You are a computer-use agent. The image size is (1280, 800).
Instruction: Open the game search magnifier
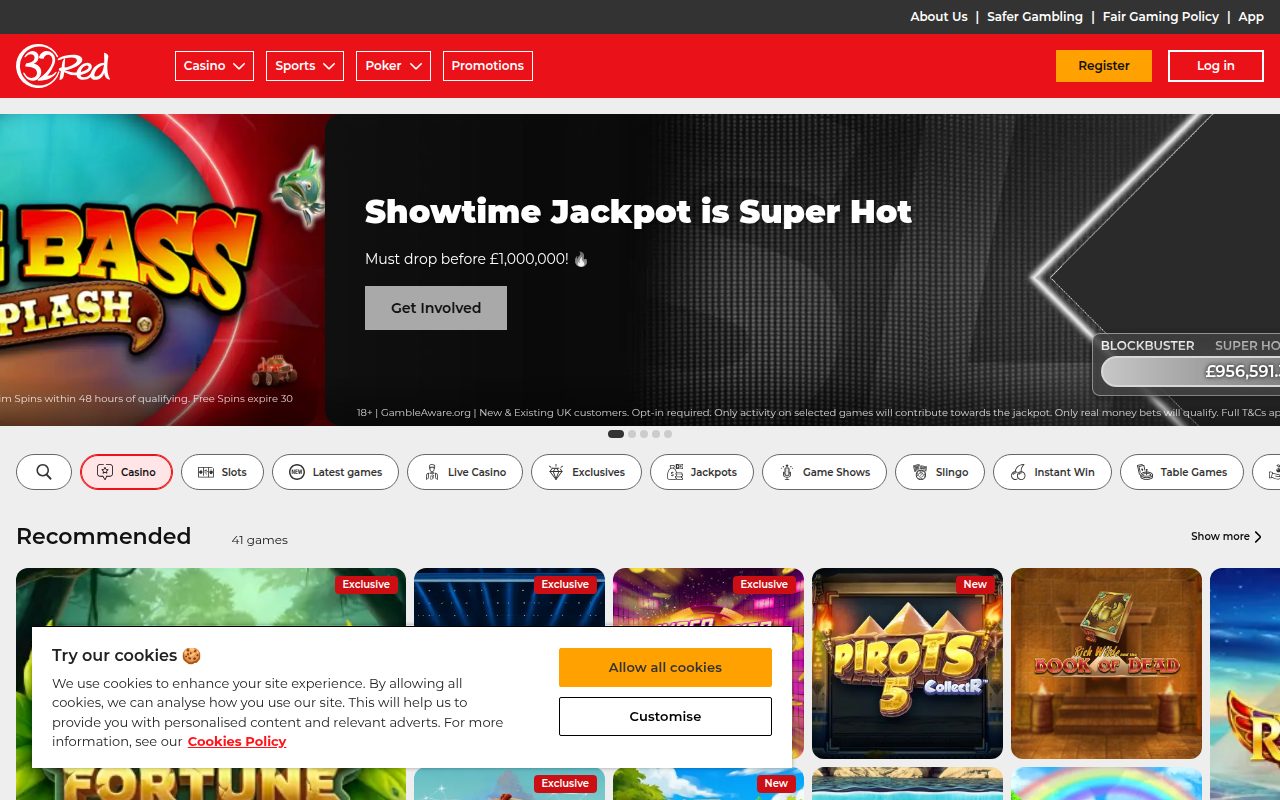coord(44,472)
